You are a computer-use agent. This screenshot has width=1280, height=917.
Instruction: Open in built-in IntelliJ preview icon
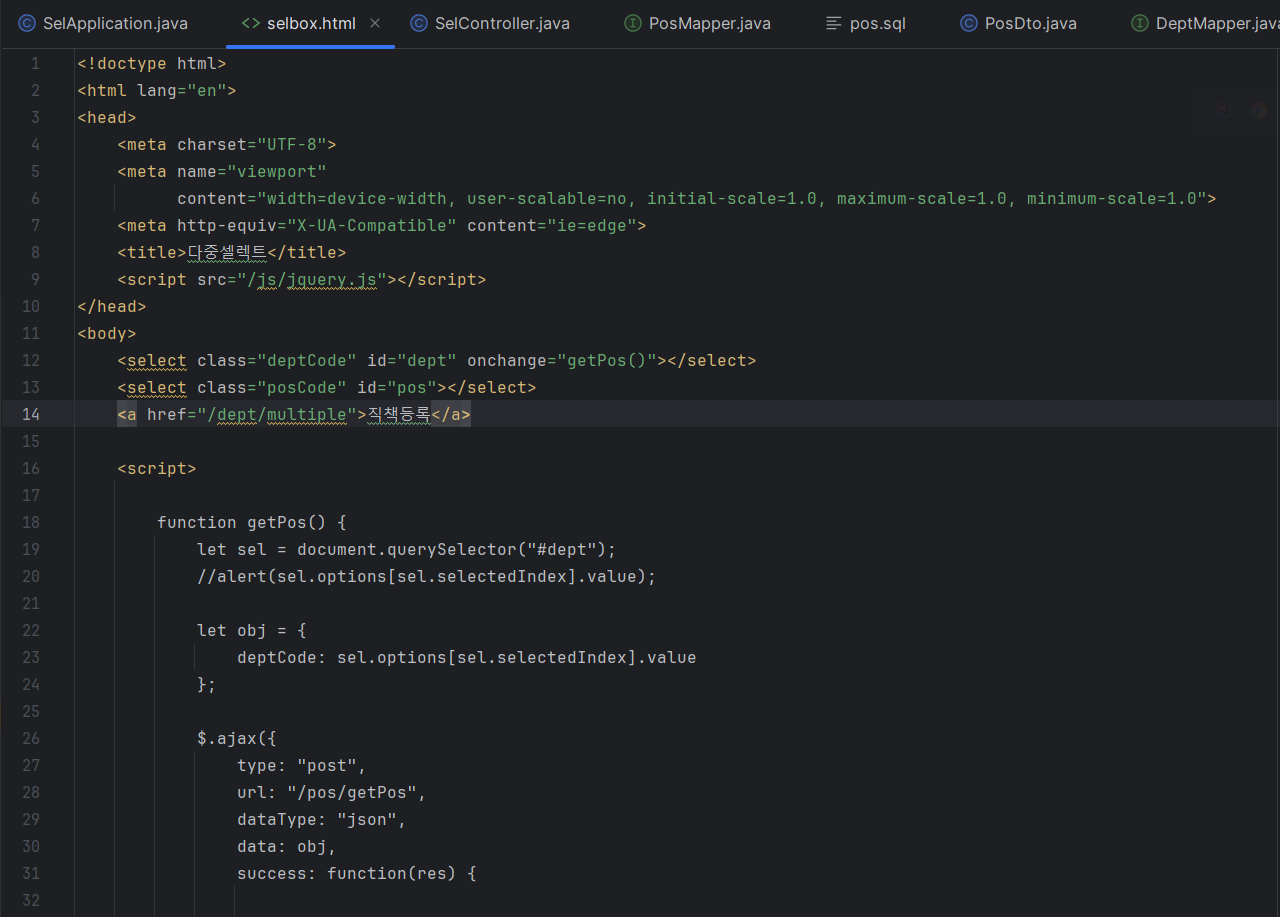pyautogui.click(x=1225, y=111)
